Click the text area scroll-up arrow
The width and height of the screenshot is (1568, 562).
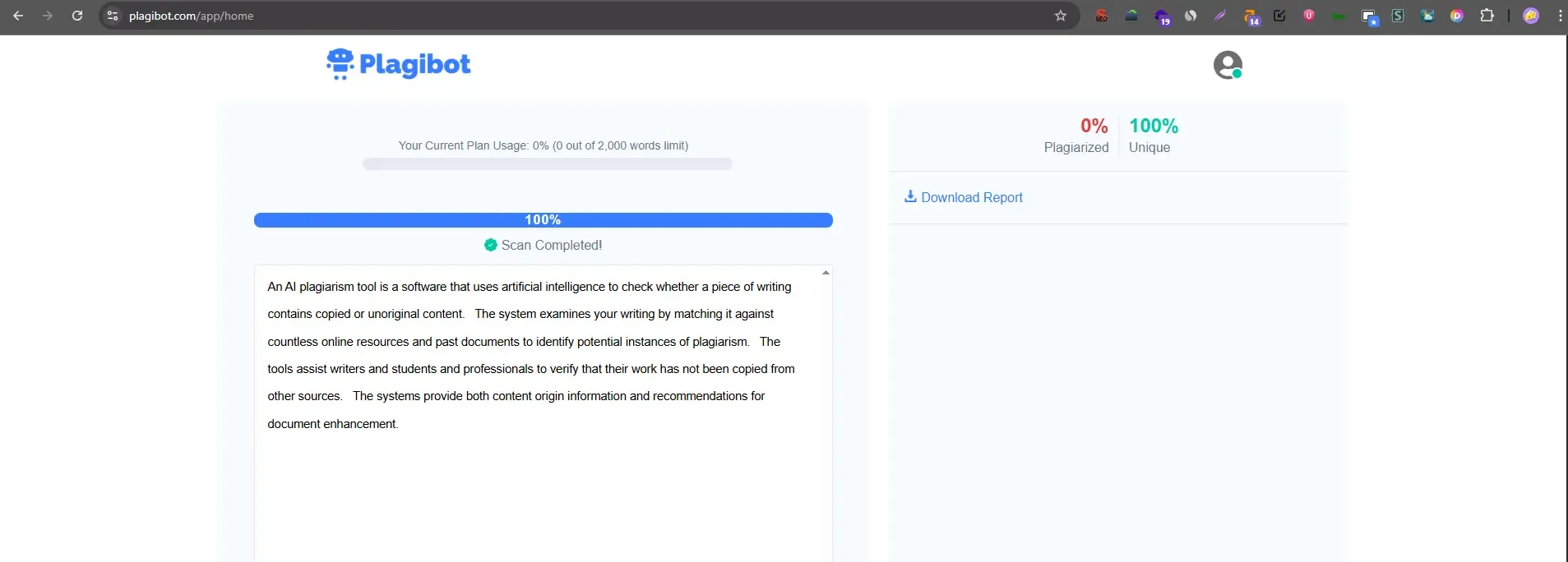[x=826, y=272]
